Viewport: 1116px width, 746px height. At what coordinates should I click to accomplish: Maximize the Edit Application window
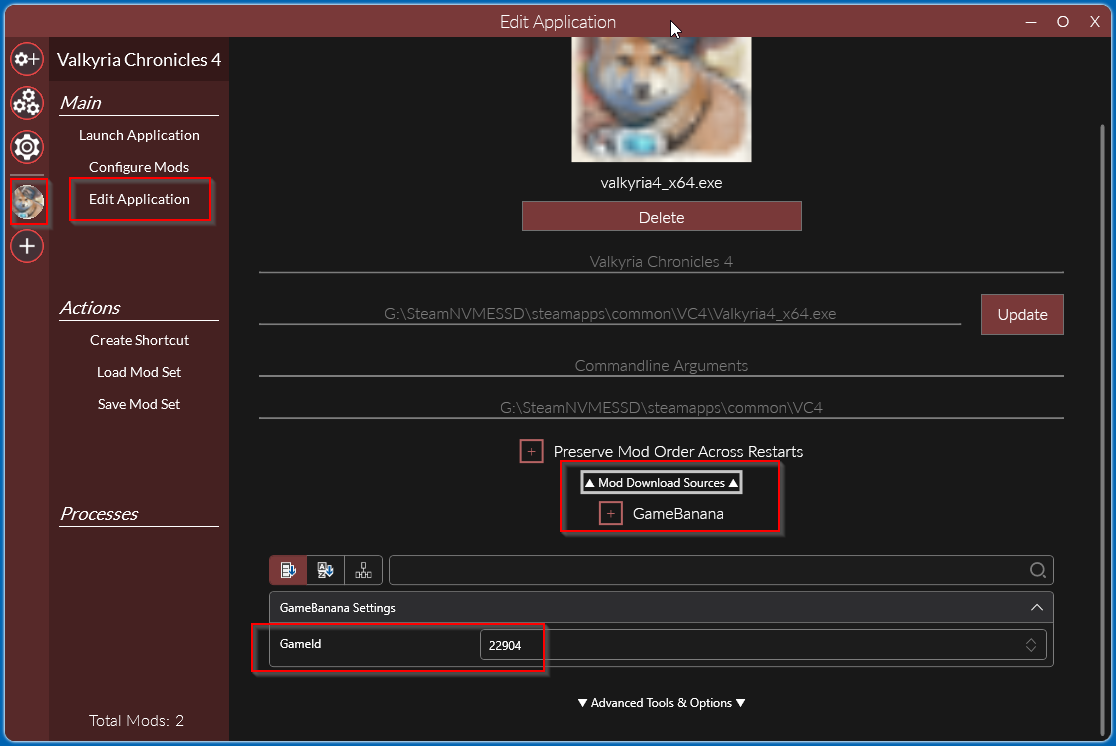(1063, 22)
